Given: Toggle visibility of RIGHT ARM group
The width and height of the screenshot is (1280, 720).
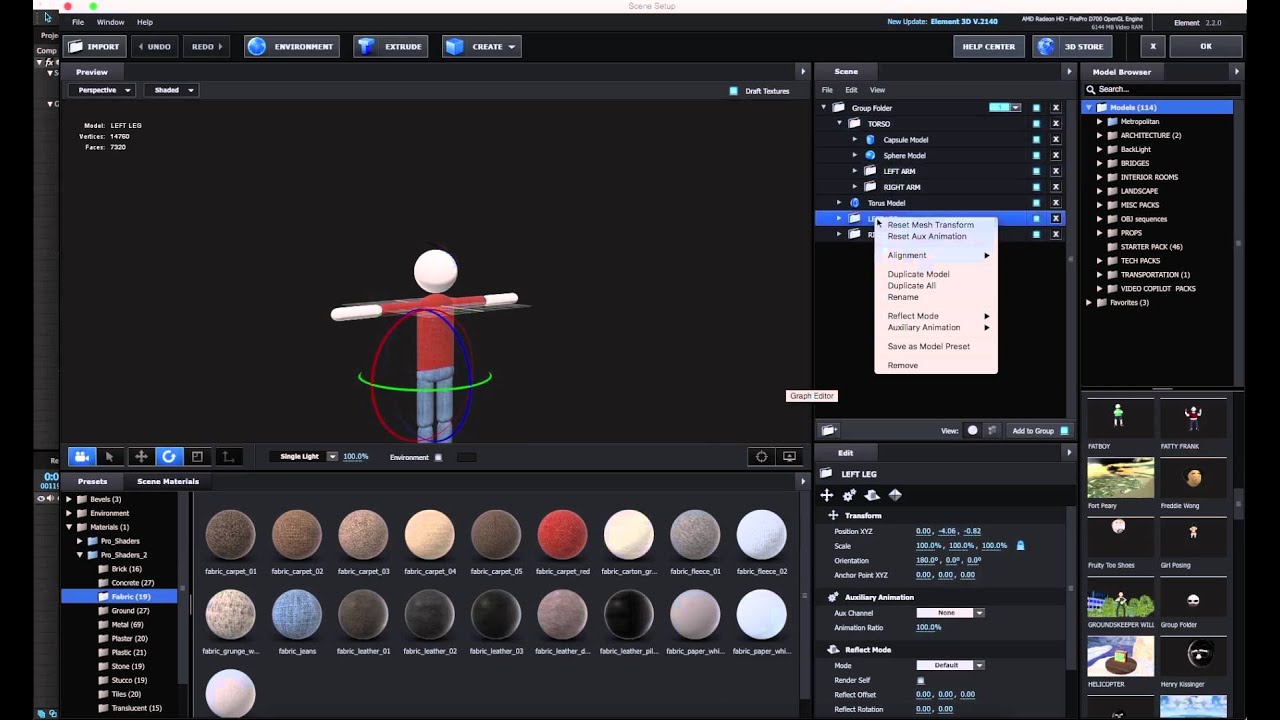Looking at the screenshot, I should click(1036, 187).
